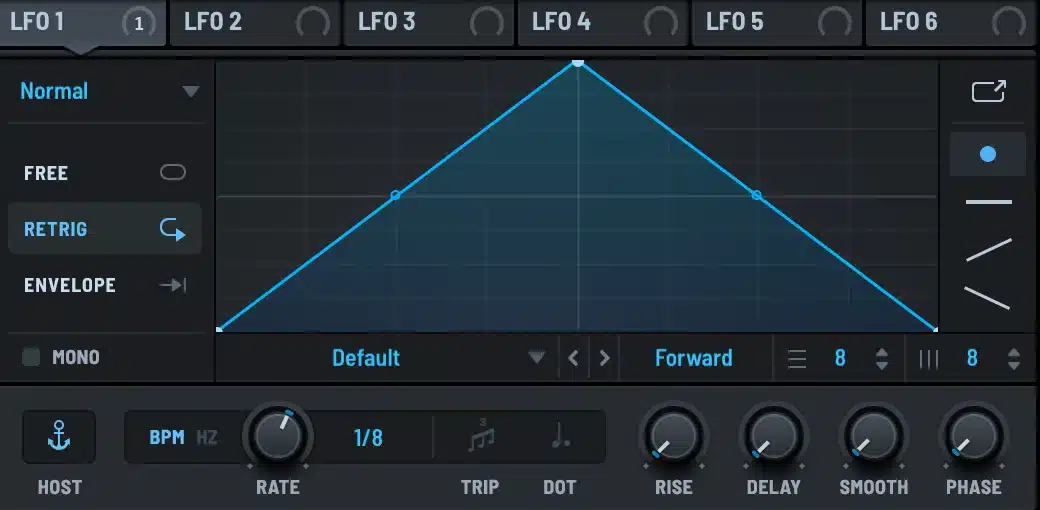The height and width of the screenshot is (510, 1040).
Task: Click the dropdown arrow beside Normal
Action: pos(191,92)
